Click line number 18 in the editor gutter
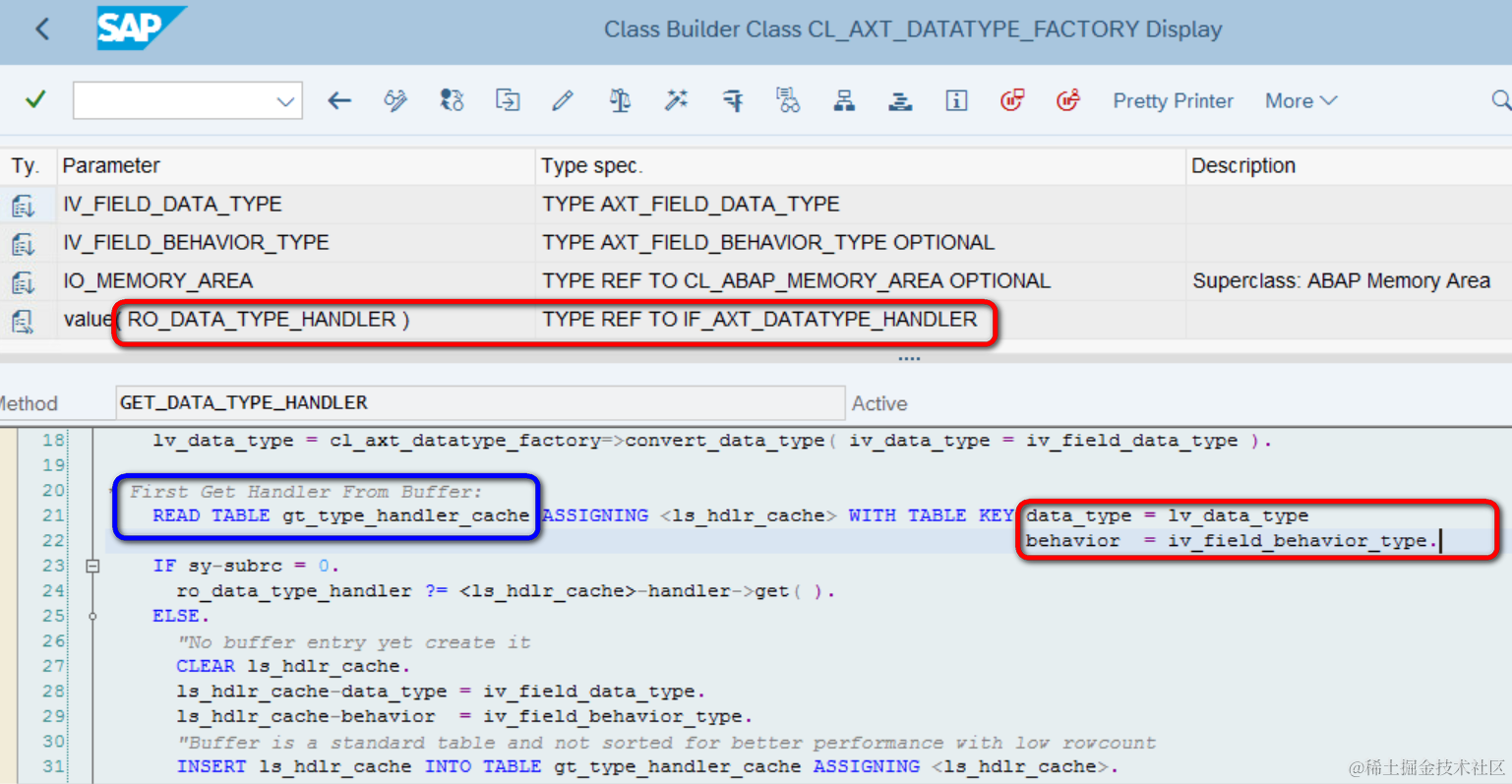 [53, 440]
